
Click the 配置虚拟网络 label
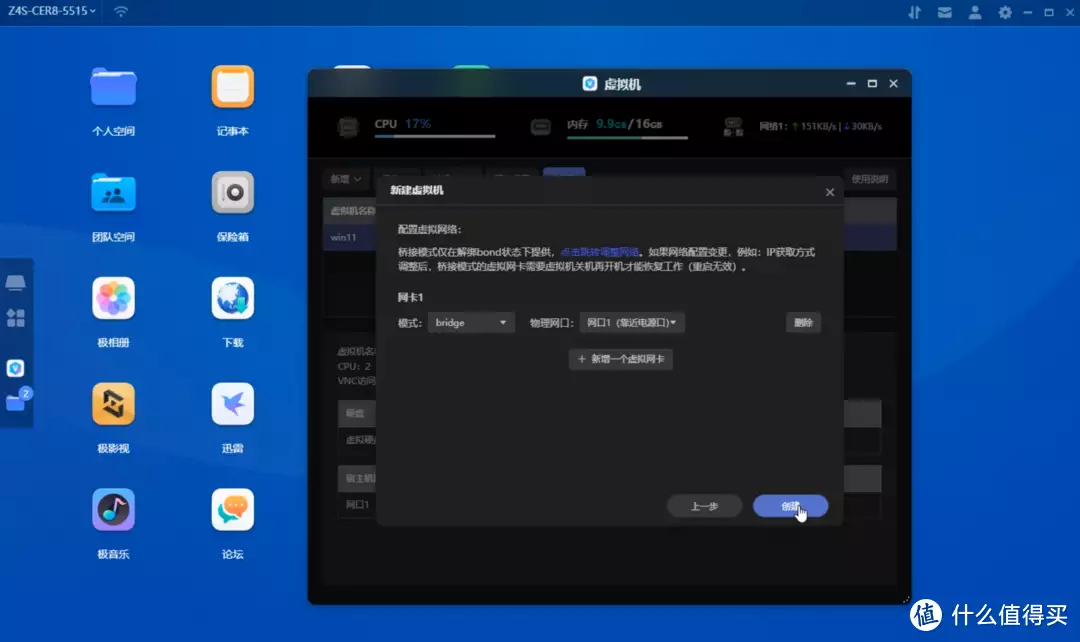(429, 229)
